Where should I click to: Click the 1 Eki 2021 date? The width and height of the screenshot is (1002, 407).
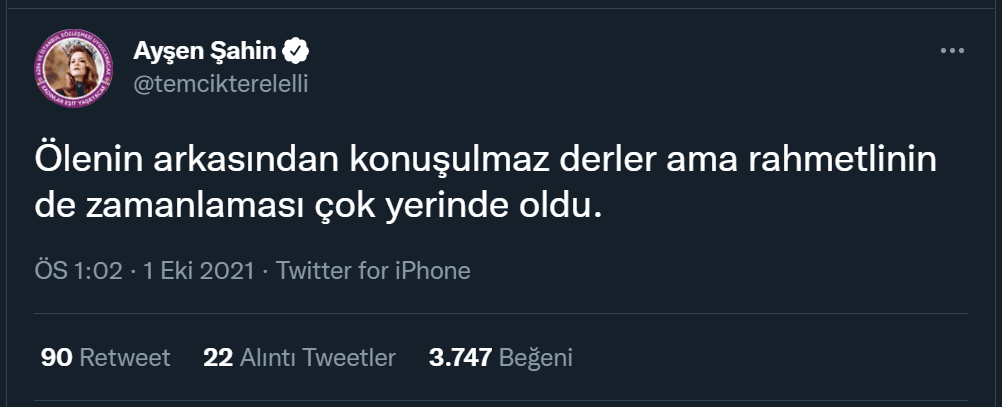click(197, 270)
